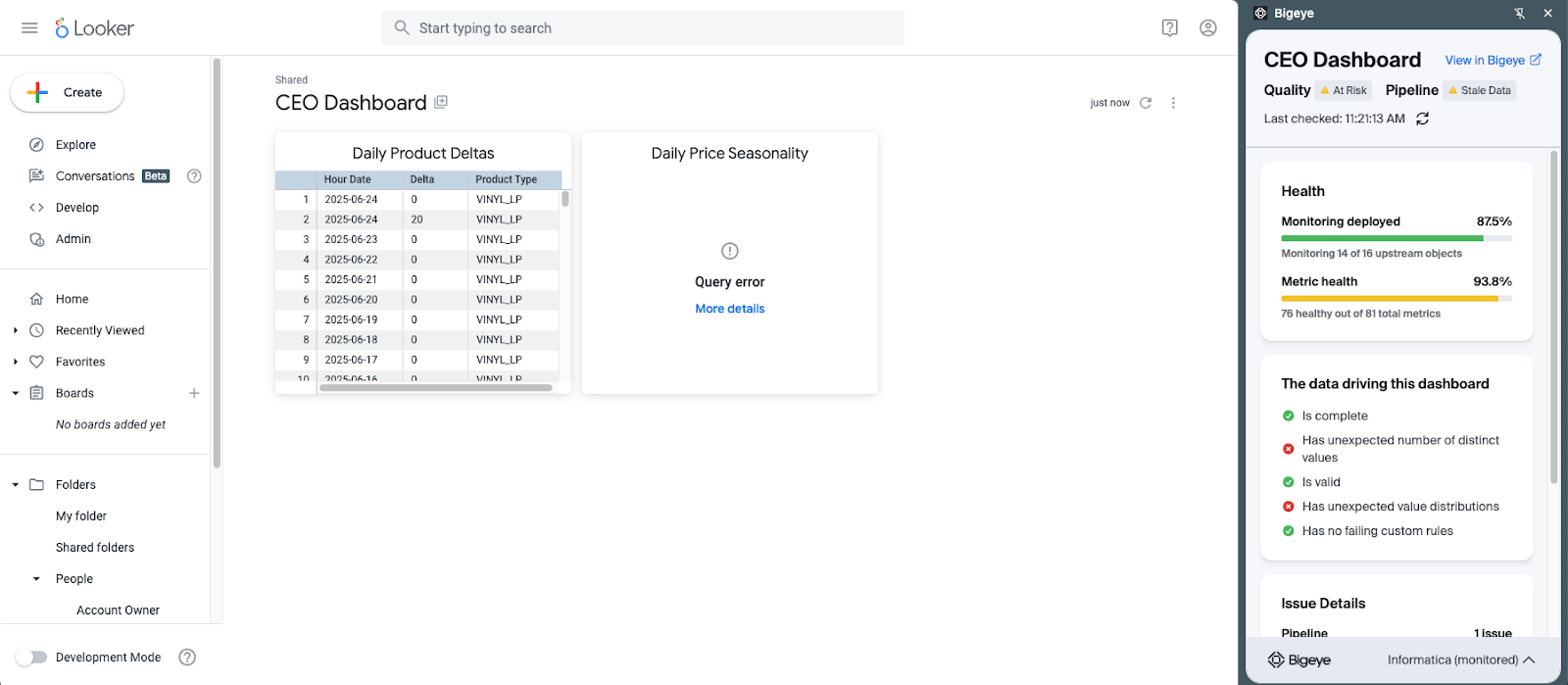The width and height of the screenshot is (1568, 685).
Task: Click the query error warning icon
Action: 730,251
